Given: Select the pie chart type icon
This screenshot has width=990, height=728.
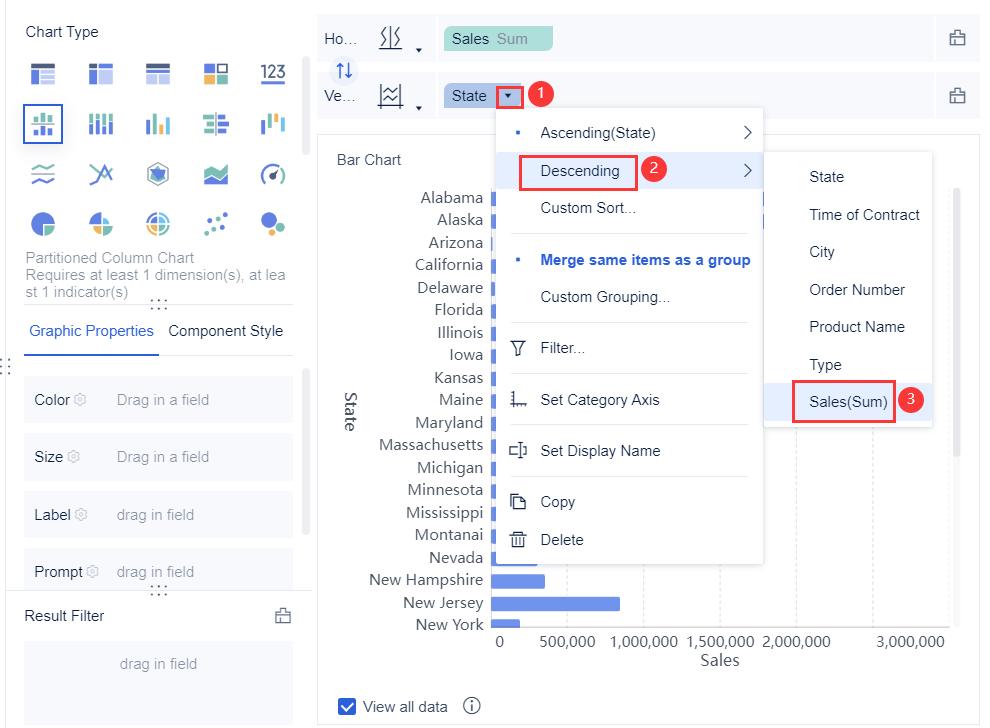Looking at the screenshot, I should tap(43, 223).
